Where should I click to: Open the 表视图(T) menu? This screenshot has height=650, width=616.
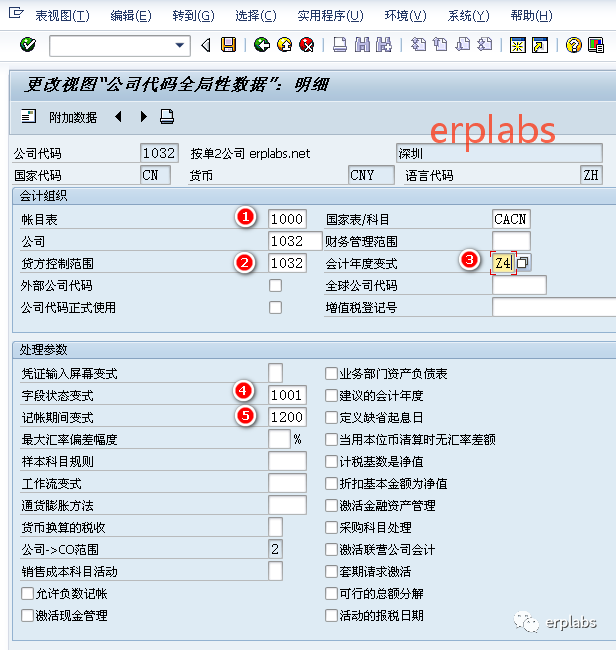pyautogui.click(x=63, y=16)
